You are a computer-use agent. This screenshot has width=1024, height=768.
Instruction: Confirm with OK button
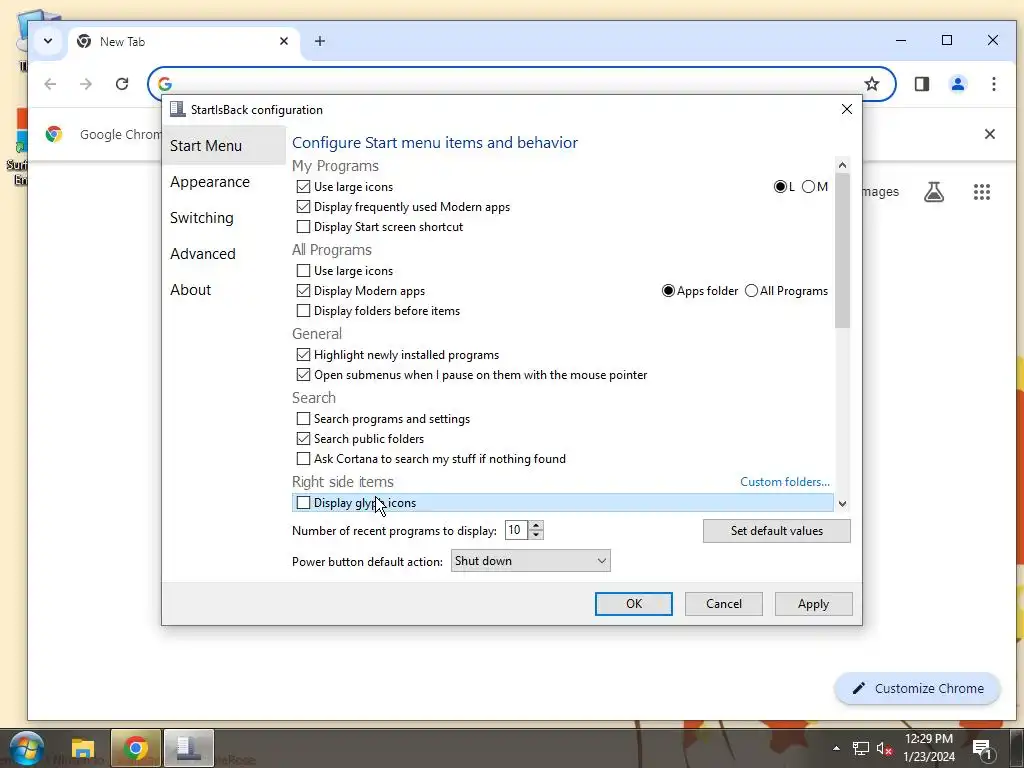coord(633,604)
